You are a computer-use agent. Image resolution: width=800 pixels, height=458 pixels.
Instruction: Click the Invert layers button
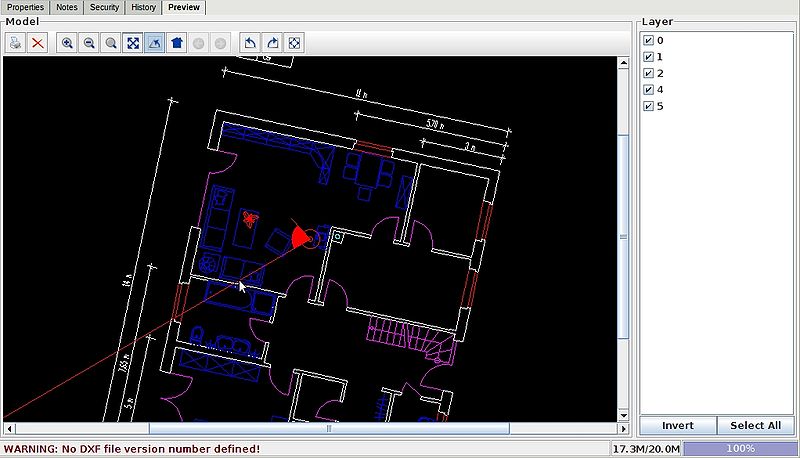coord(678,425)
